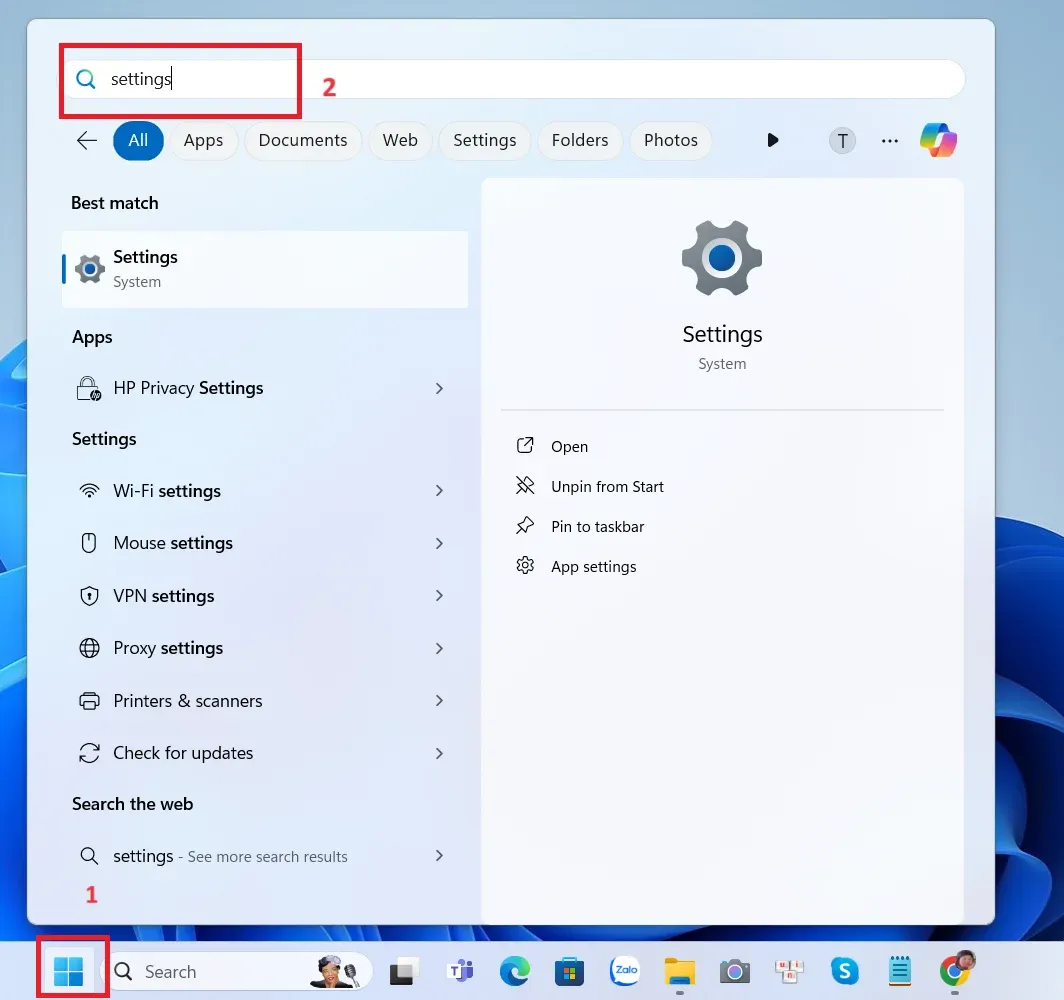The image size is (1064, 1000).
Task: Expand Wi-Fi settings result chevron
Action: click(439, 491)
